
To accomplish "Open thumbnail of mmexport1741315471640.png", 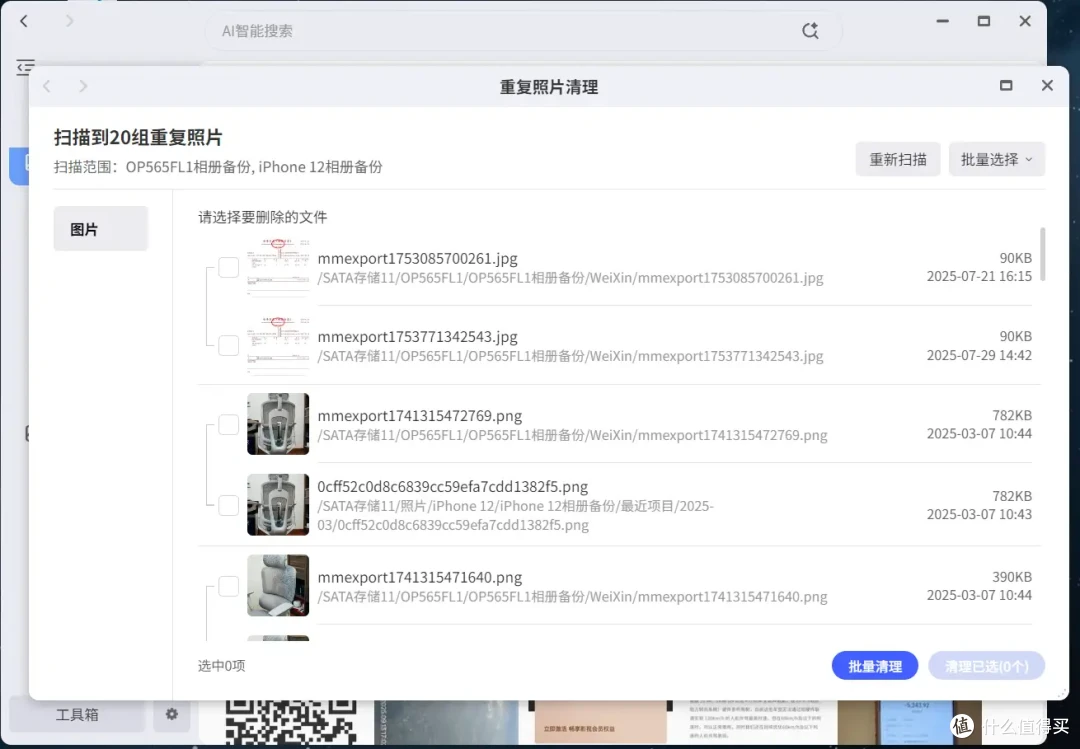I will click(x=278, y=585).
